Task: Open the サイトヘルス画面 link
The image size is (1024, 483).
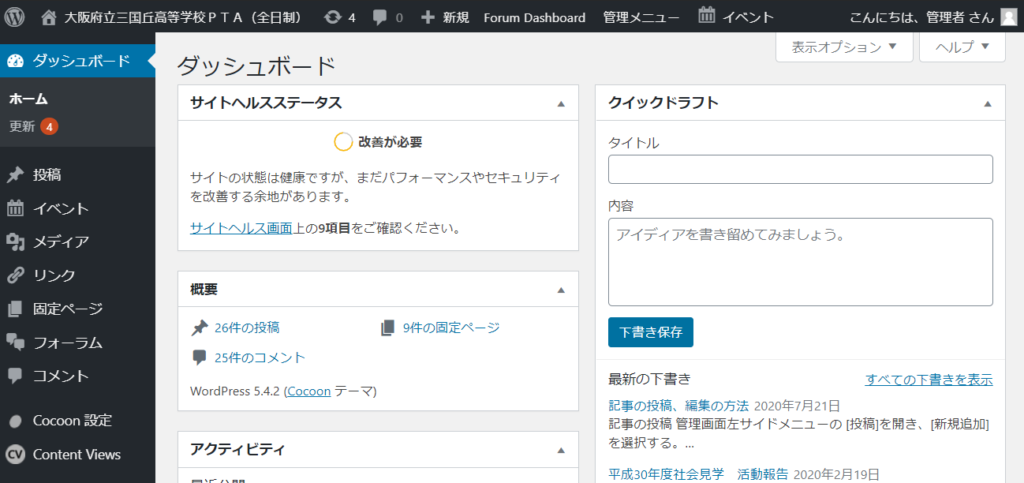Action: point(241,228)
